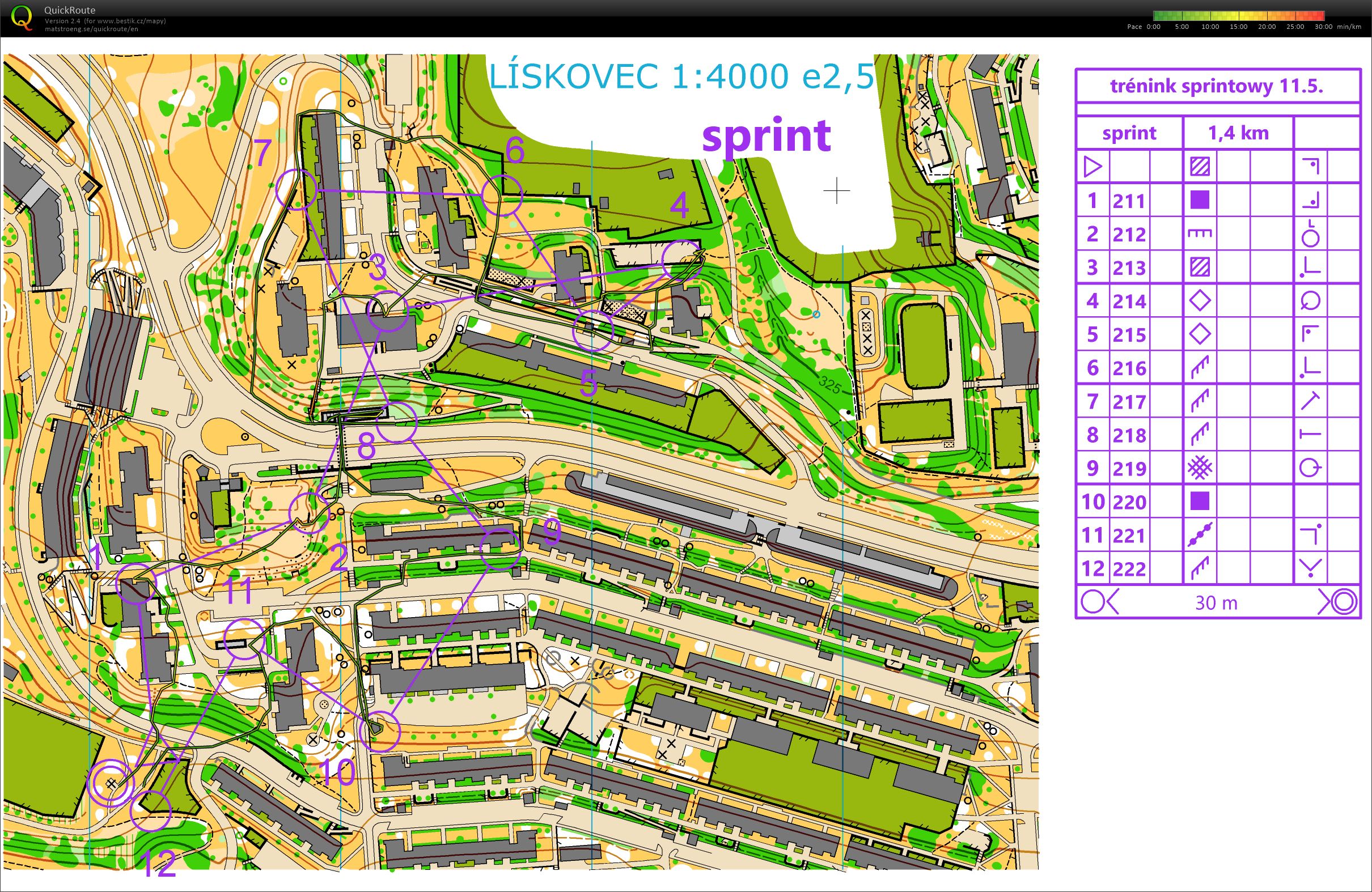Viewport: 1372px width, 892px height.
Task: Select the code 215 cell for control 5
Action: [x=1129, y=334]
